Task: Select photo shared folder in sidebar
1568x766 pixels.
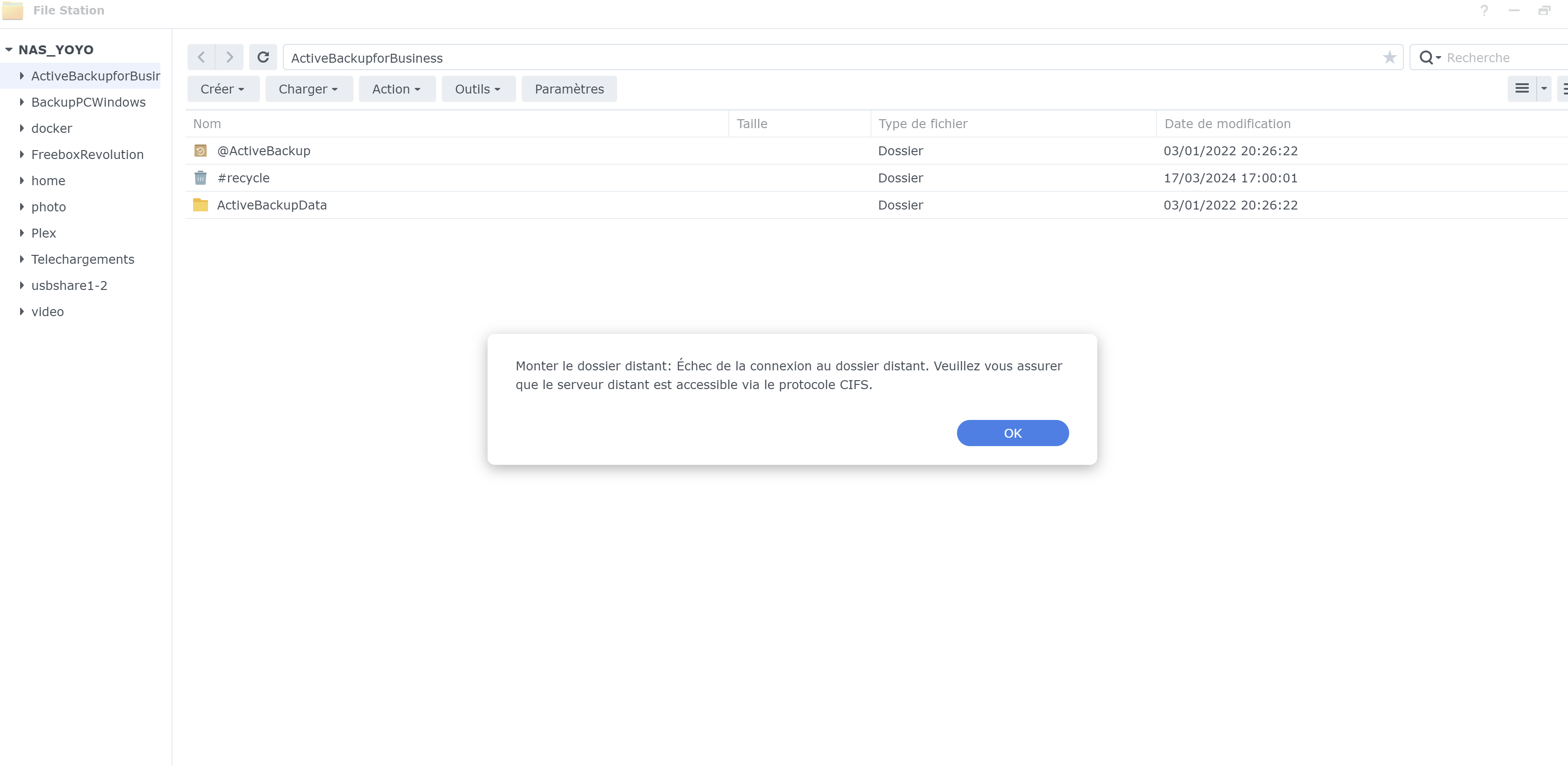Action: point(49,206)
